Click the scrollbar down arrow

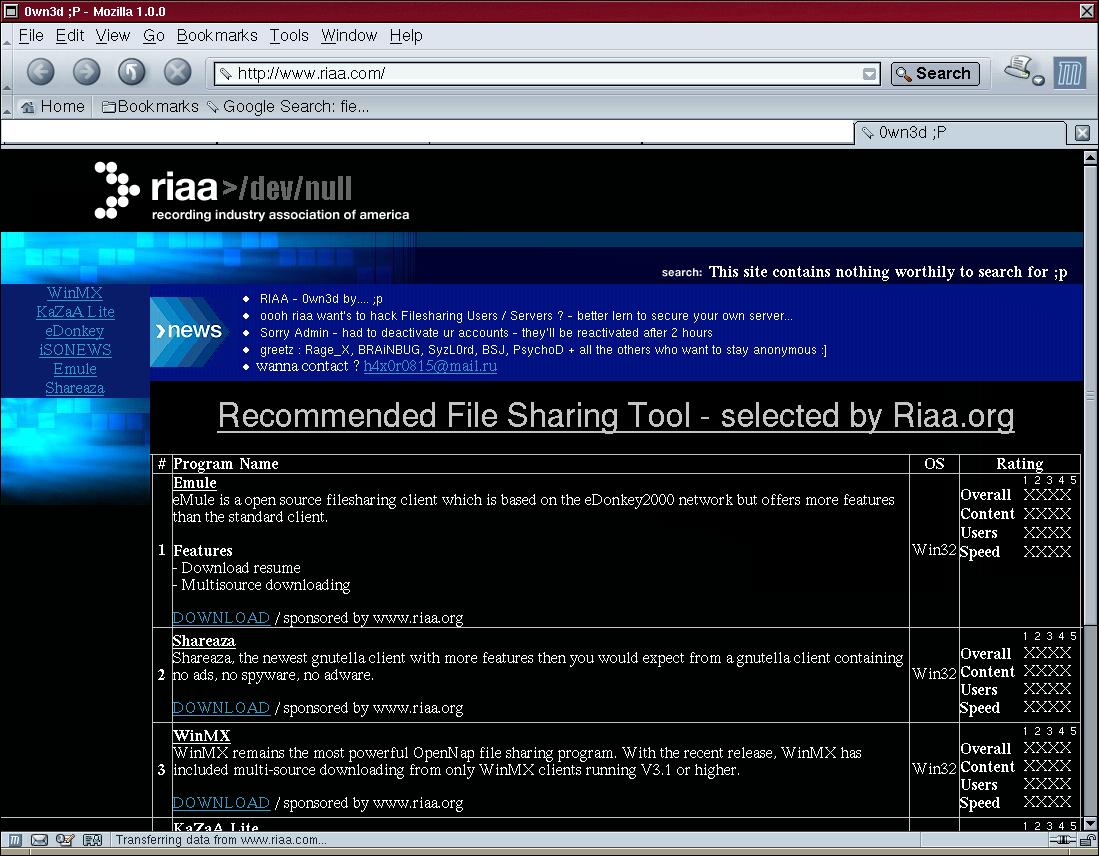point(1090,824)
